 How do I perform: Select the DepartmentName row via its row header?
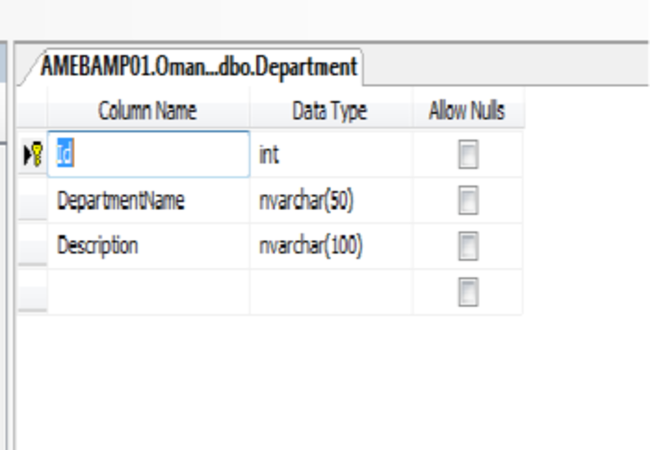32,201
